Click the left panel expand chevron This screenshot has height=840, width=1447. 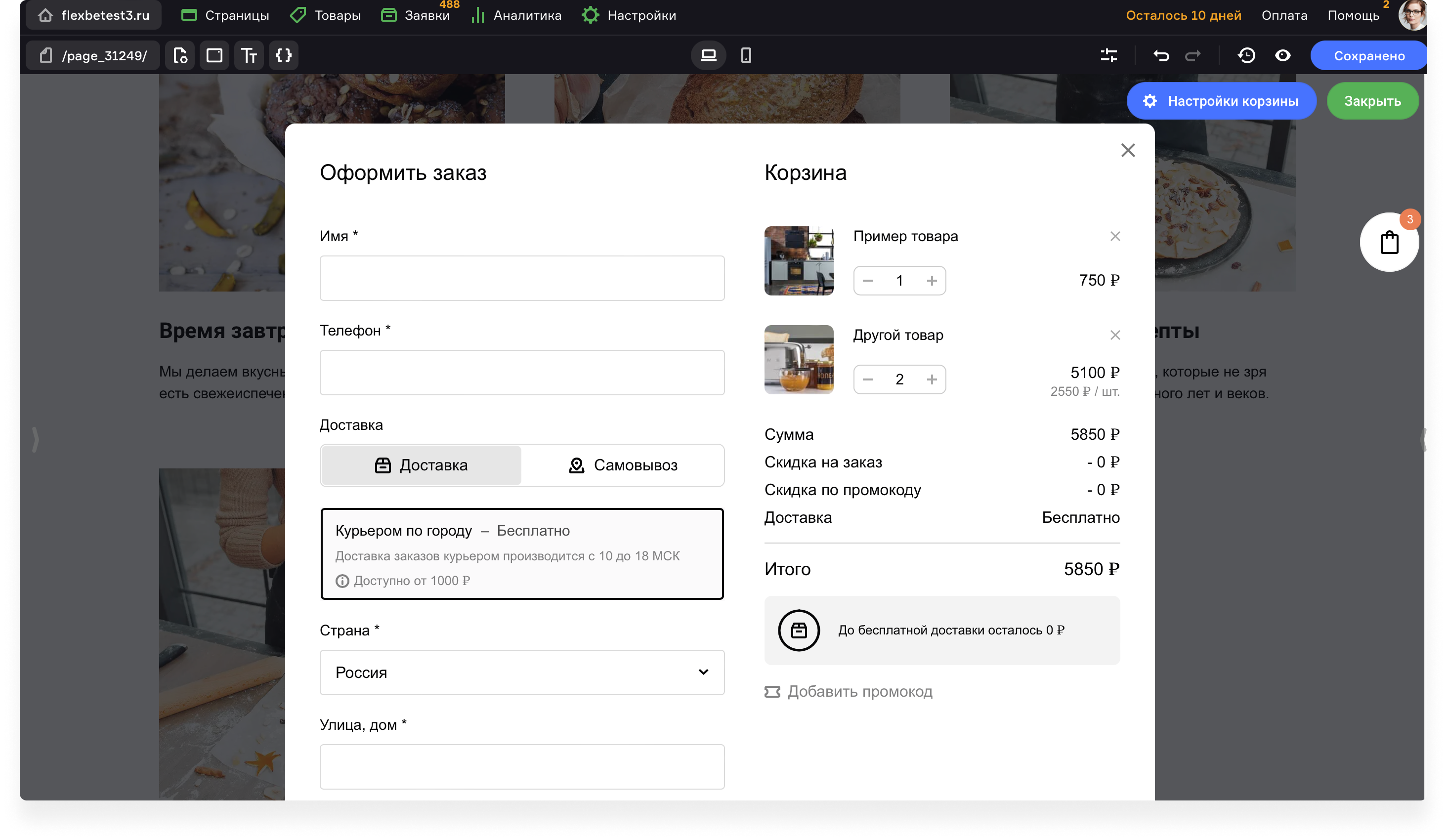35,440
